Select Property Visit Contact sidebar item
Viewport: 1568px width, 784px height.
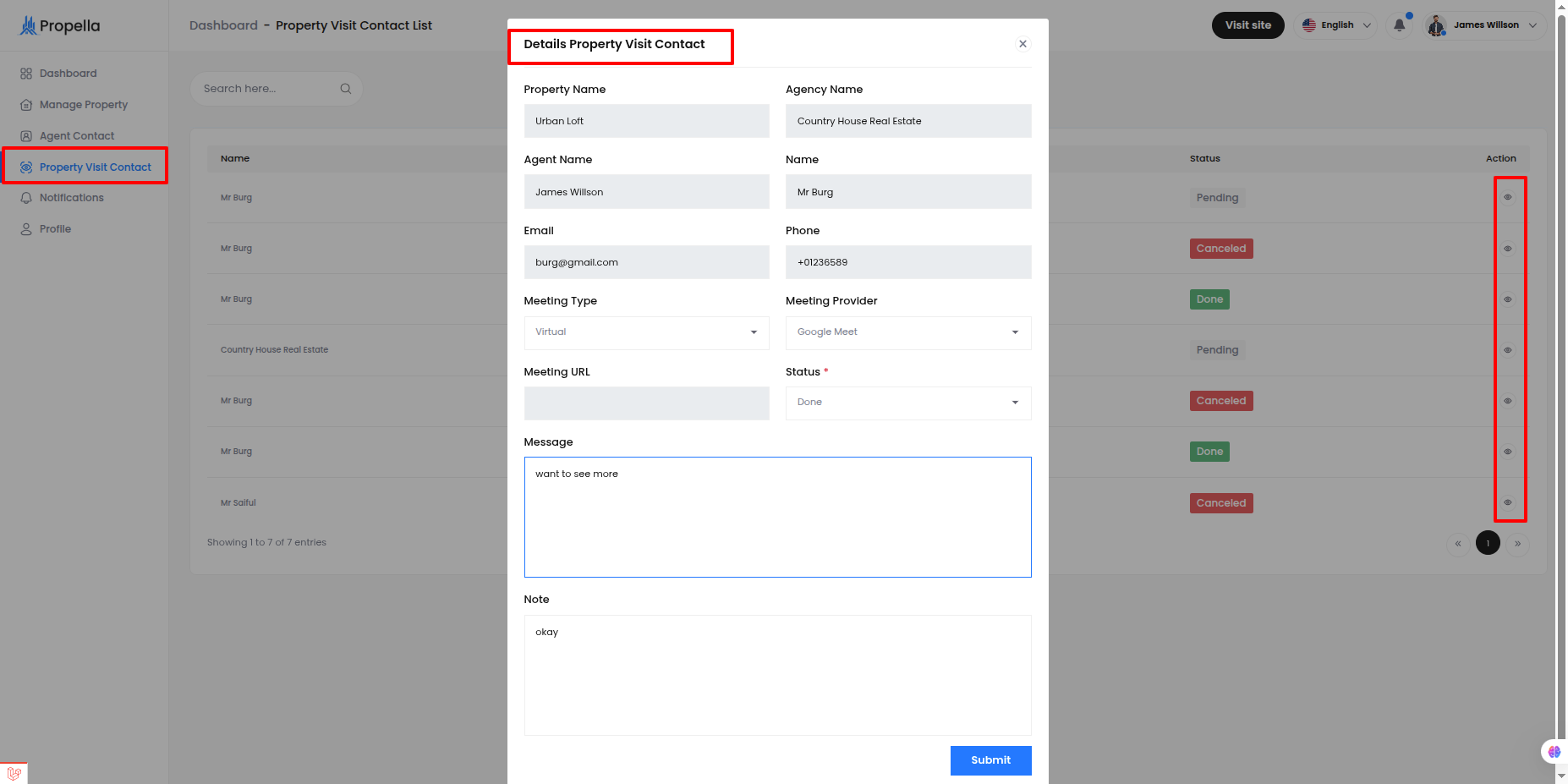85,167
